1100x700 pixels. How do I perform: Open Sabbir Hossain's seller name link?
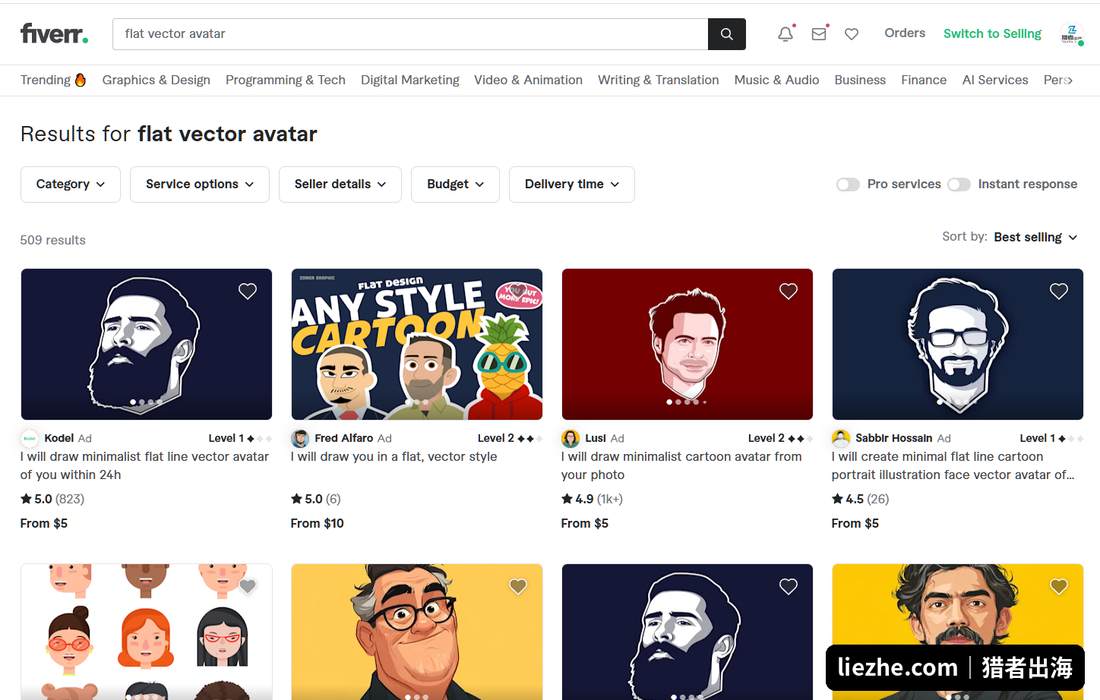894,438
